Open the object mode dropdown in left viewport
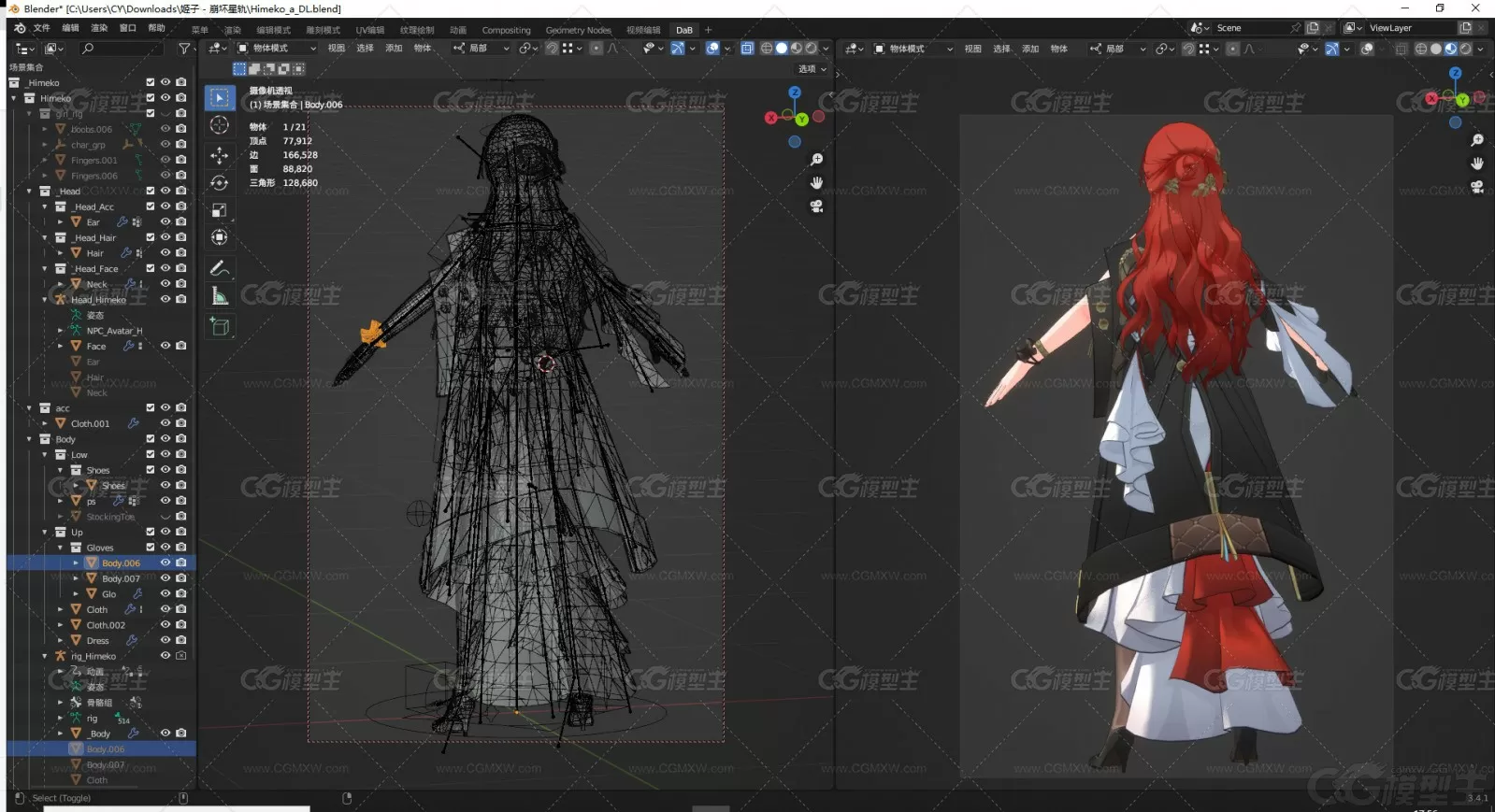The width and height of the screenshot is (1495, 812). (277, 49)
